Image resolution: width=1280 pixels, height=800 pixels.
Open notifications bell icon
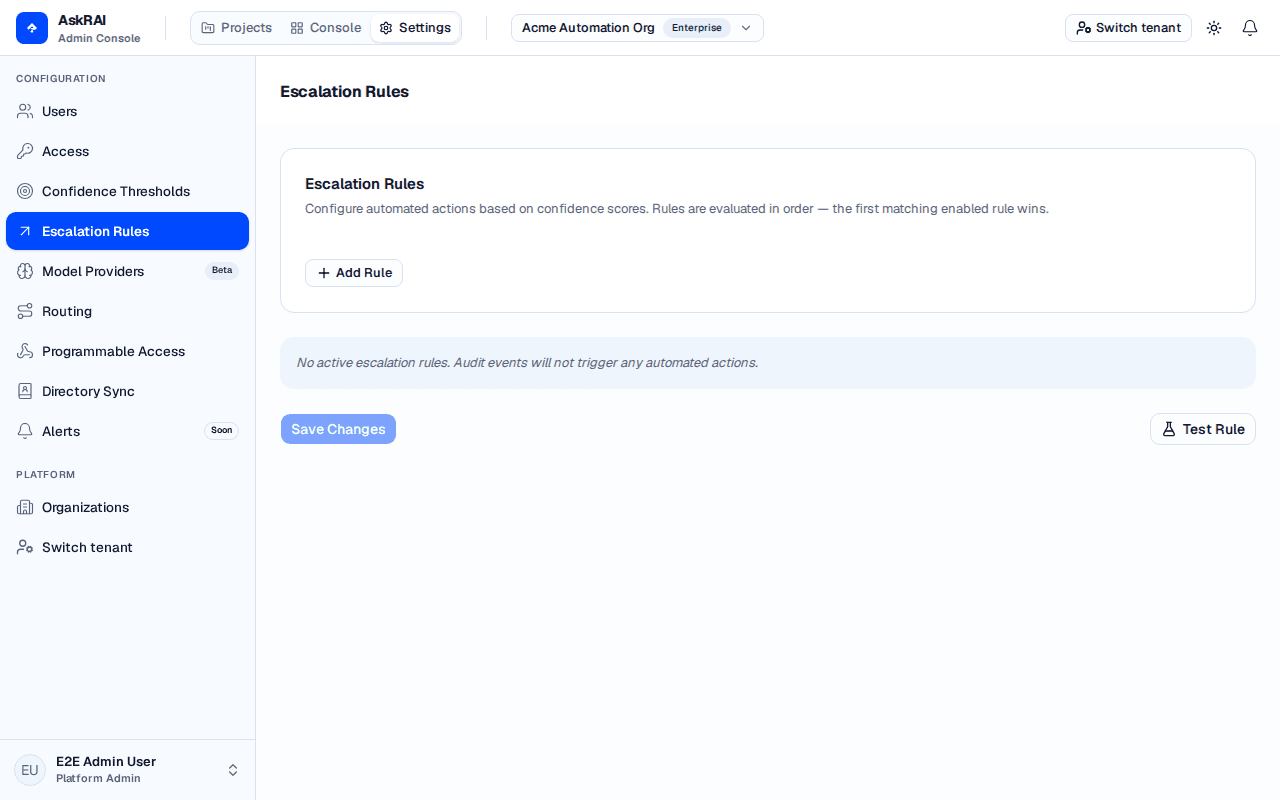pos(1250,28)
